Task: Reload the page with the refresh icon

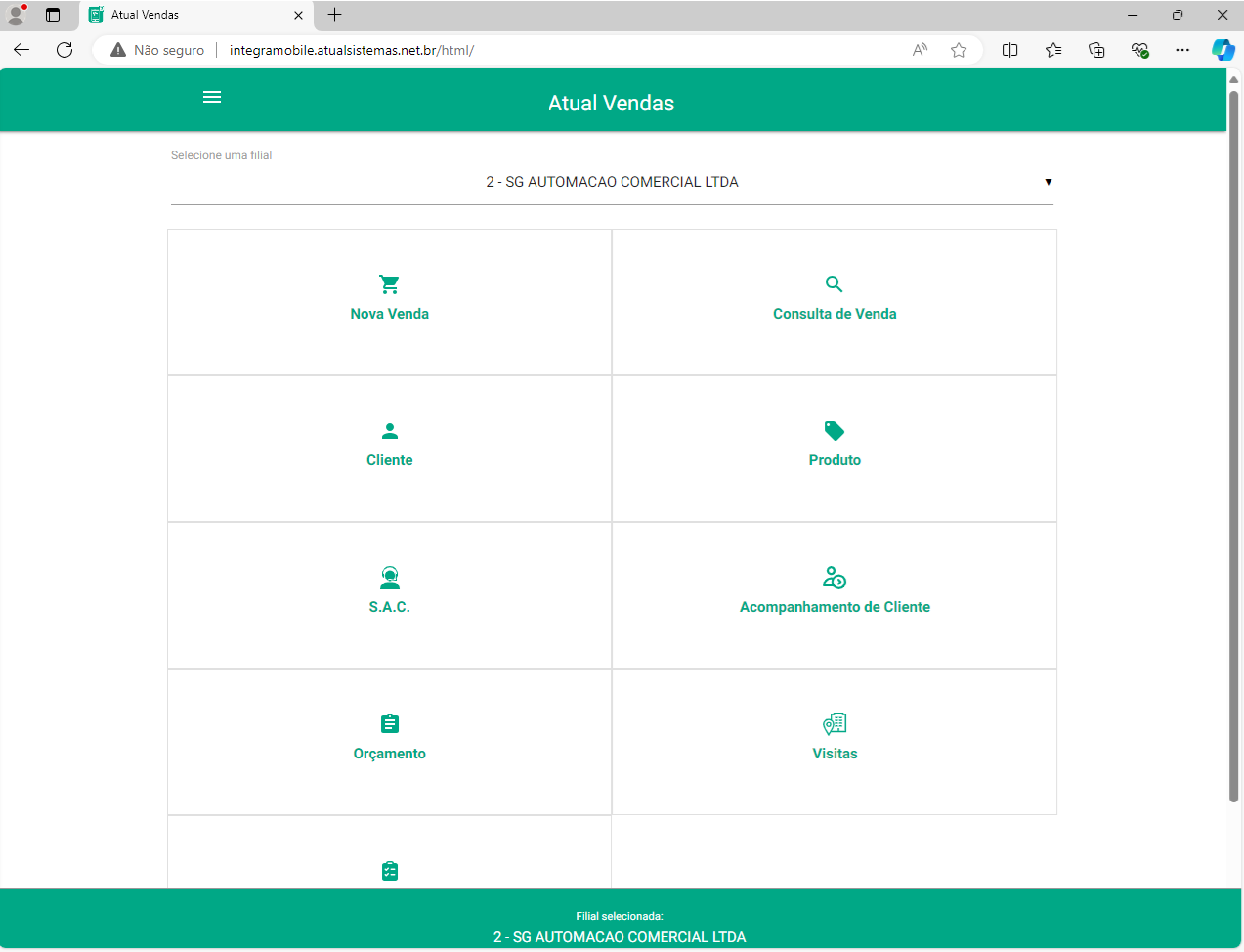Action: click(x=64, y=50)
